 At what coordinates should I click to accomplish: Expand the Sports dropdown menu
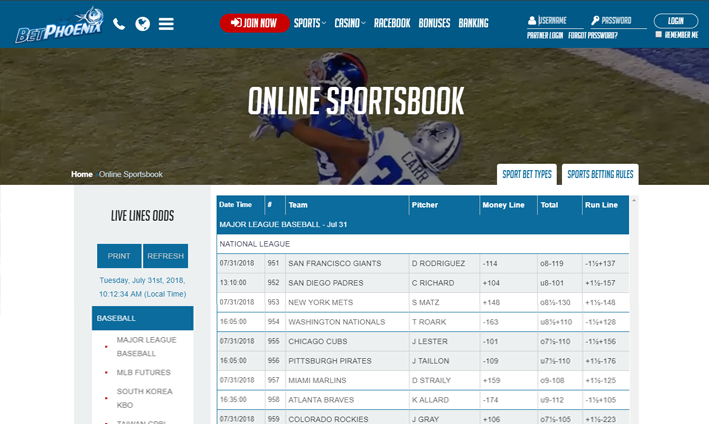[x=310, y=23]
